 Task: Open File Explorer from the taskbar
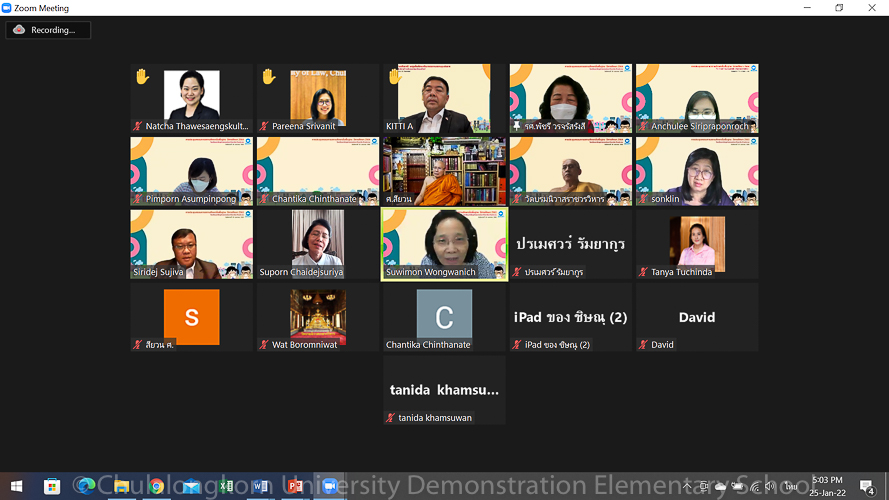tap(121, 487)
